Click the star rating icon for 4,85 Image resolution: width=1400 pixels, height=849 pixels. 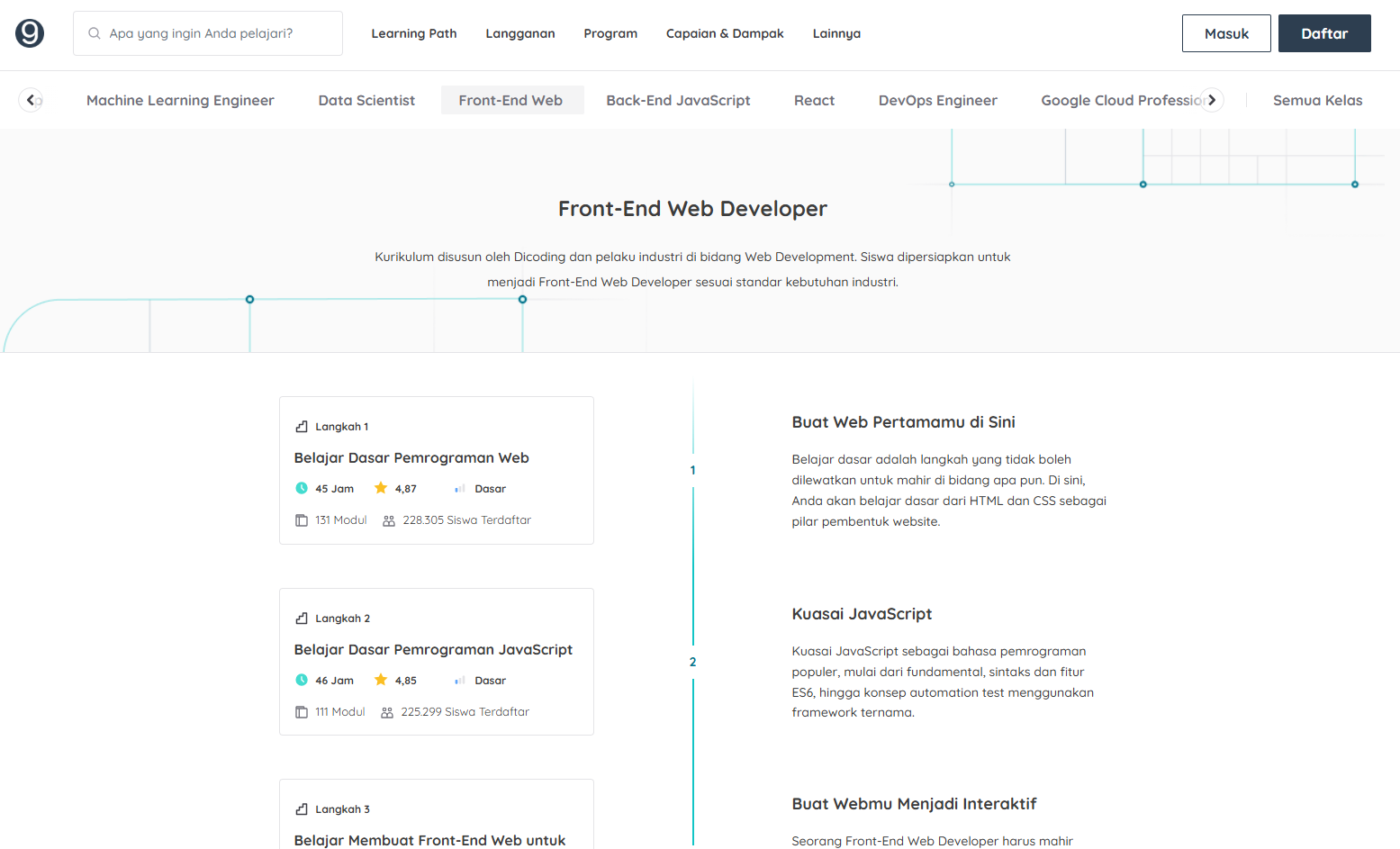tap(381, 680)
